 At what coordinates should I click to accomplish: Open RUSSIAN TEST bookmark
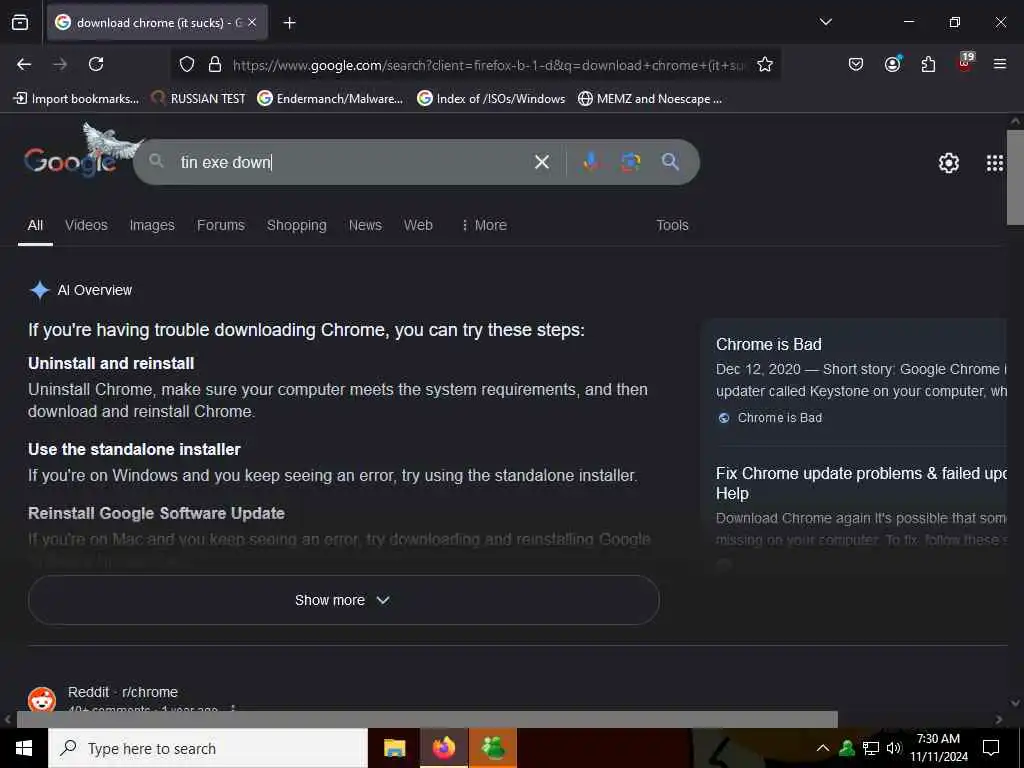198,99
